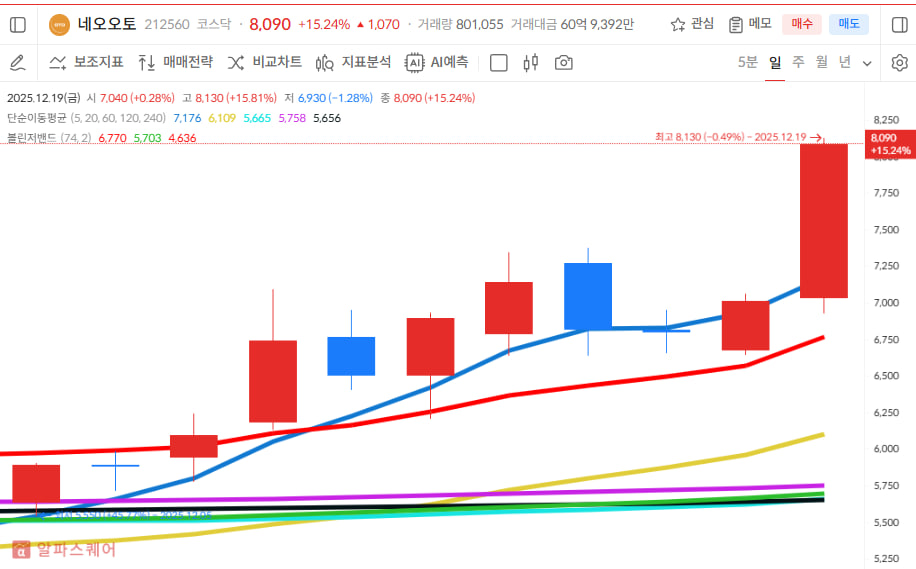Select the 월 monthly period tab
916x569 pixels.
click(x=821, y=62)
